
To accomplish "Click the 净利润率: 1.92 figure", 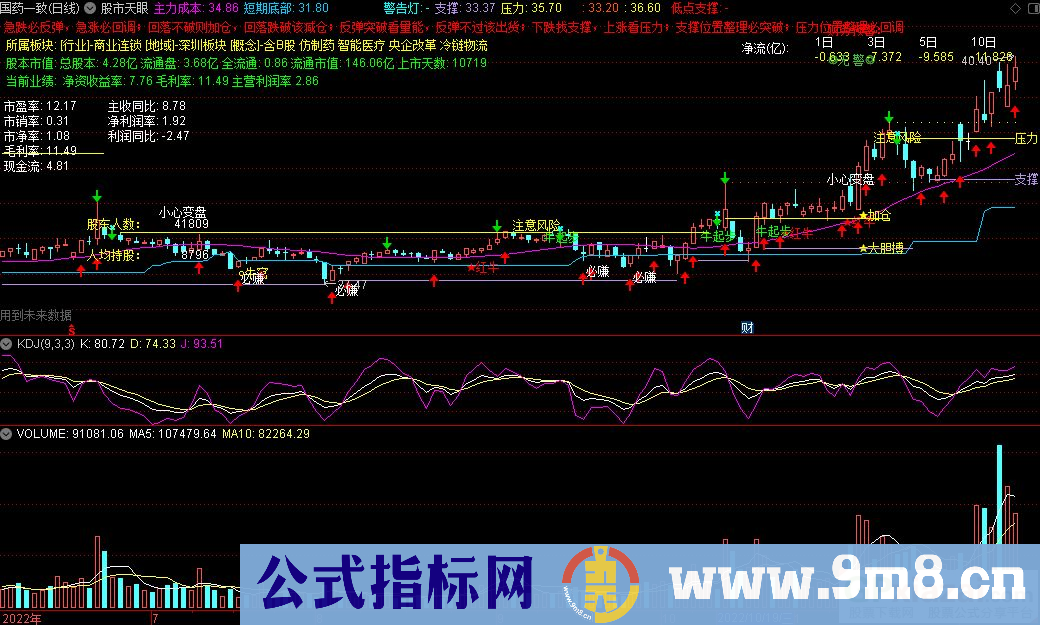I will pos(147,121).
